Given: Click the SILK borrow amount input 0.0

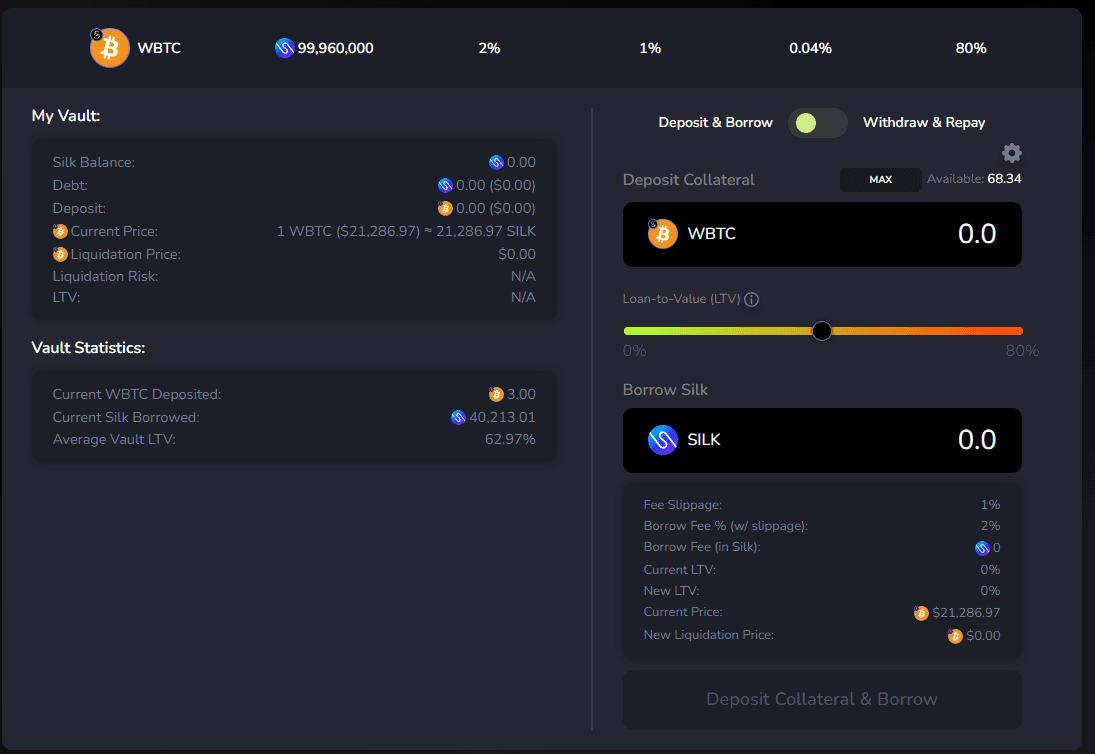Looking at the screenshot, I should [x=976, y=440].
